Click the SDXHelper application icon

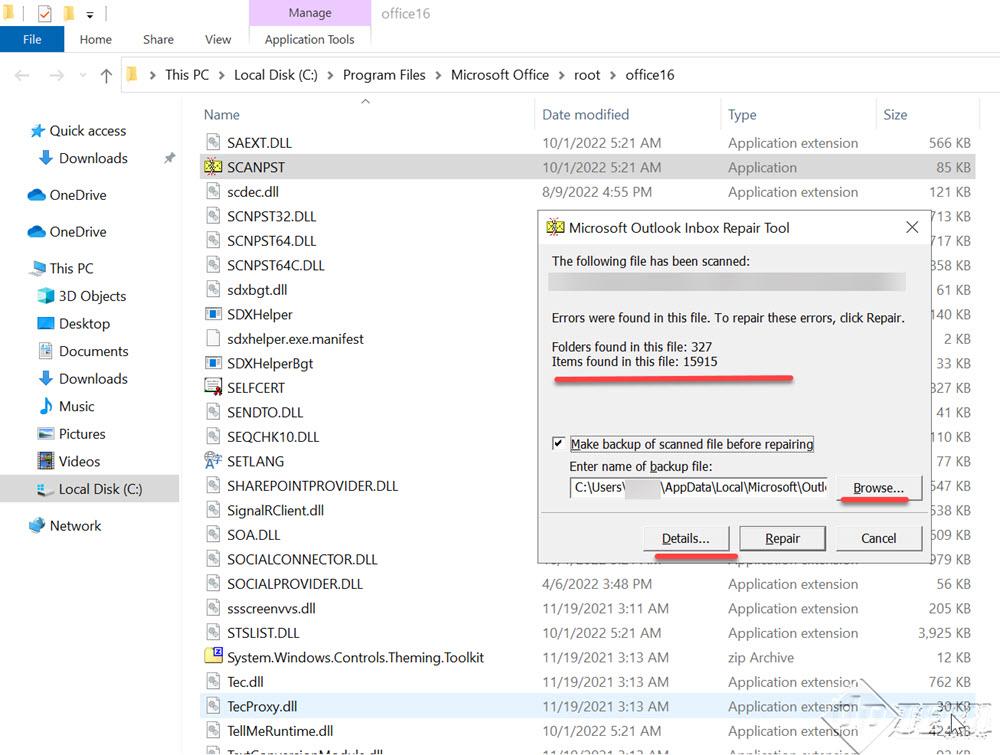[x=213, y=314]
